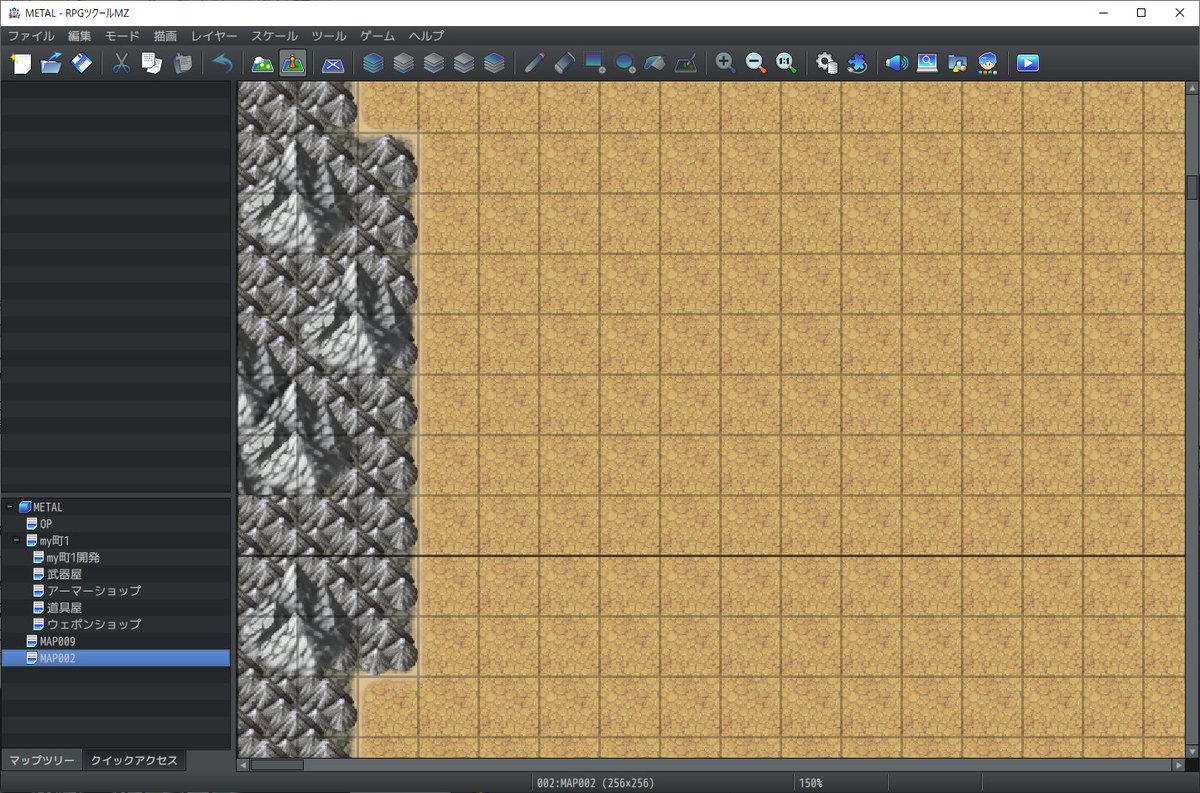Select the highlighted MAP002 map
Image resolution: width=1200 pixels, height=793 pixels.
pos(115,658)
